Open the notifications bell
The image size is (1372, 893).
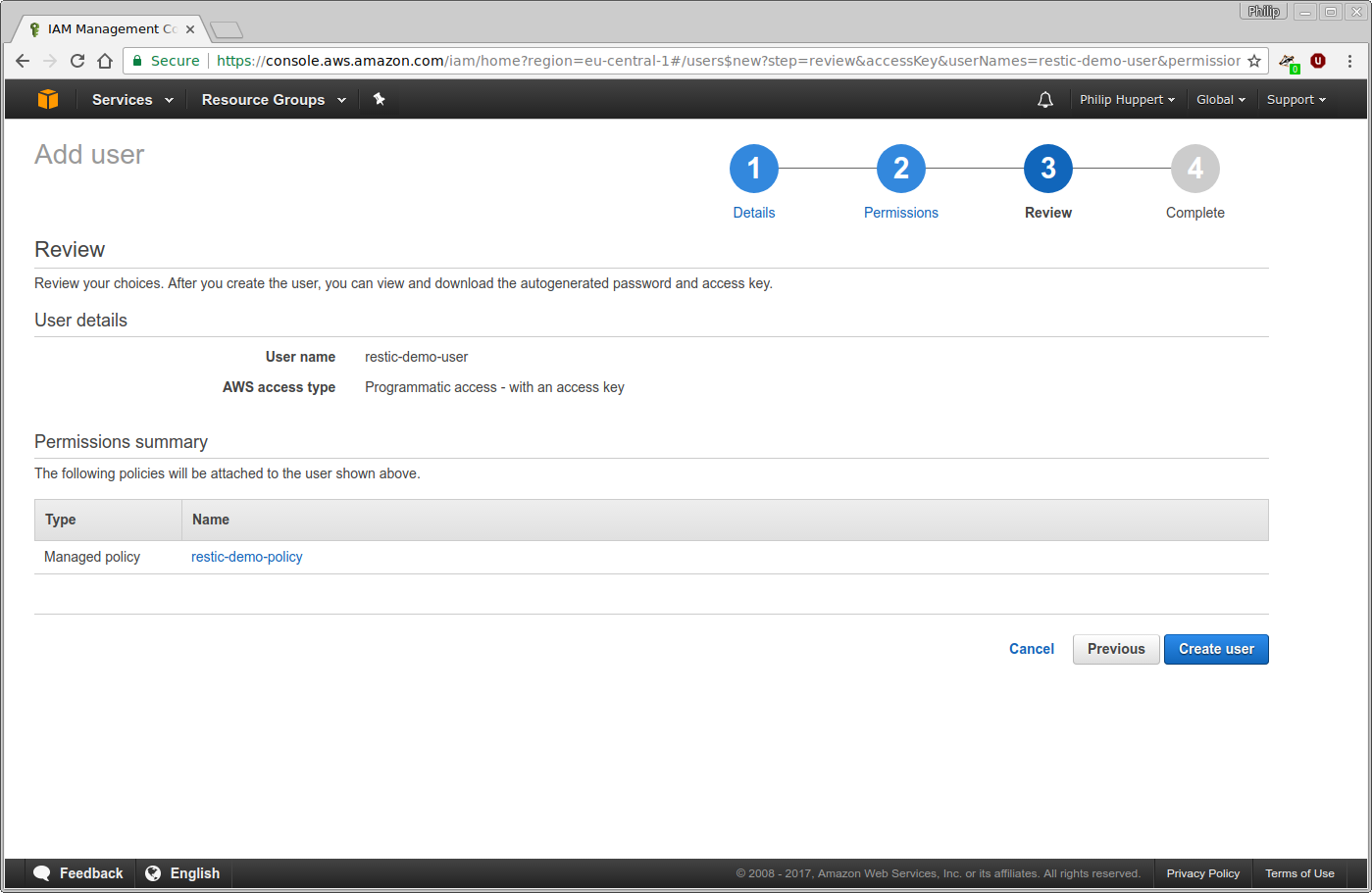point(1044,99)
